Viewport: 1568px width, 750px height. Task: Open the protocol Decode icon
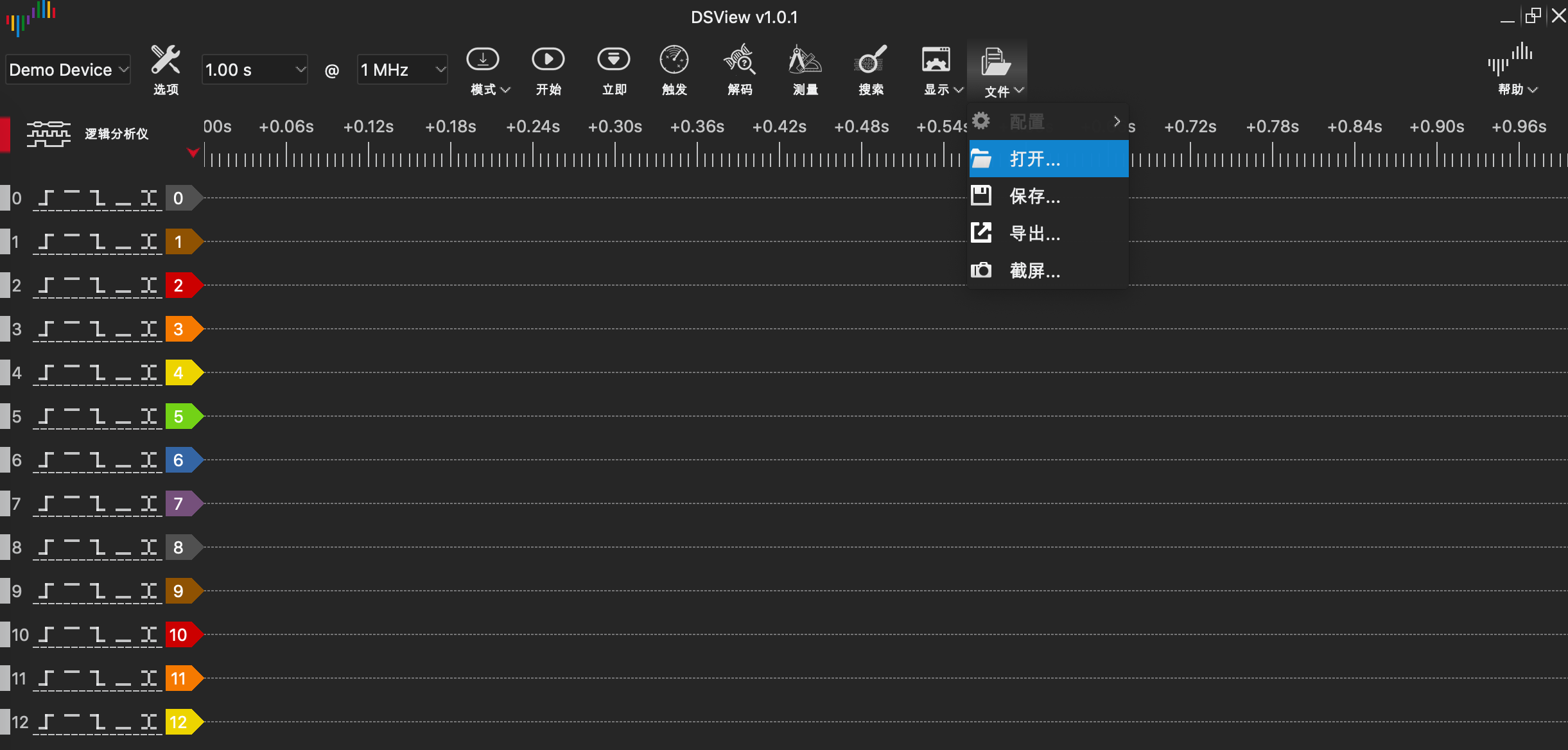coord(740,60)
